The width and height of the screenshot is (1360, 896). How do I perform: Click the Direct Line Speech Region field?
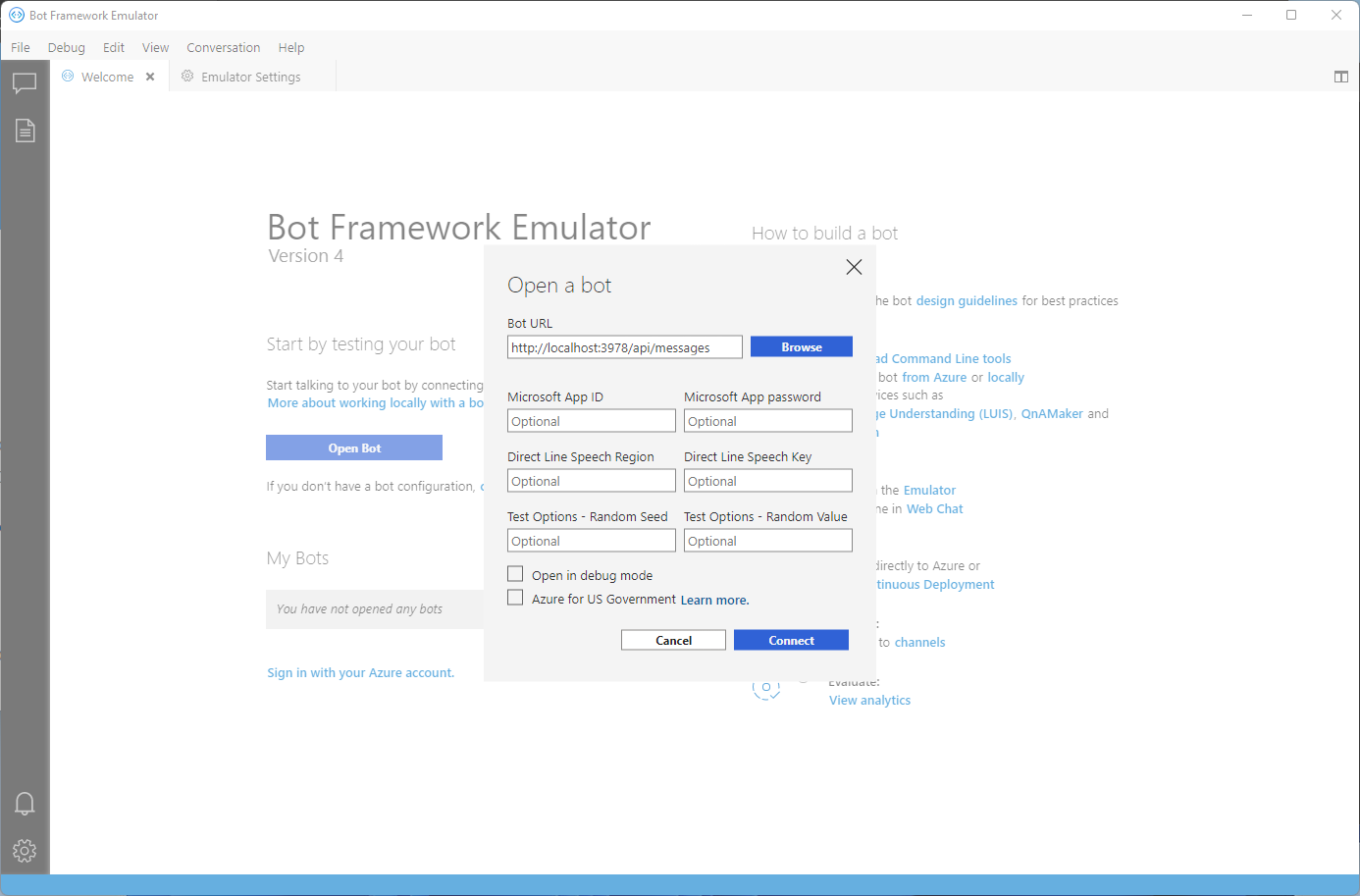tap(592, 481)
